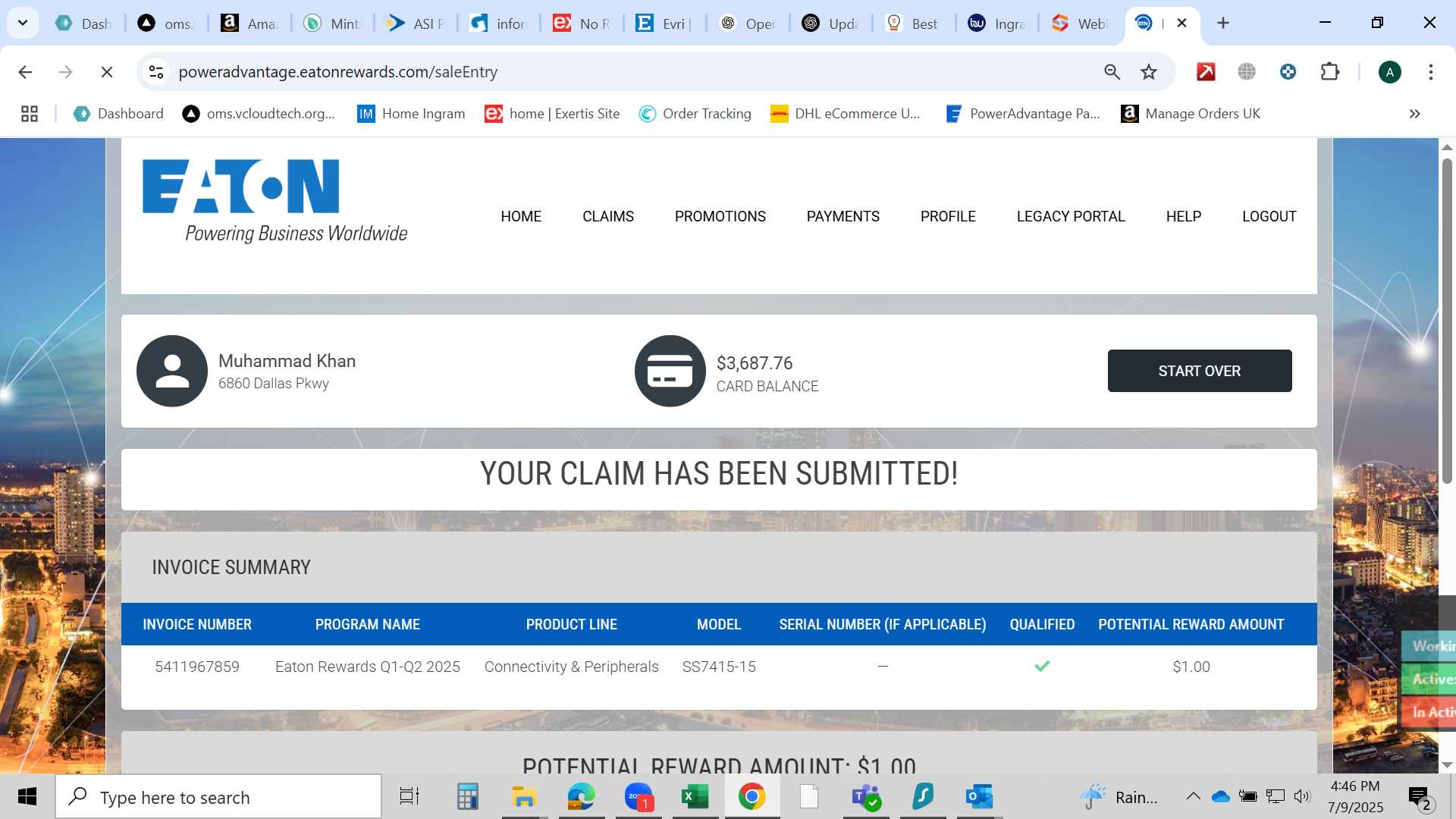Go to HOME in Eaton nav

point(521,217)
